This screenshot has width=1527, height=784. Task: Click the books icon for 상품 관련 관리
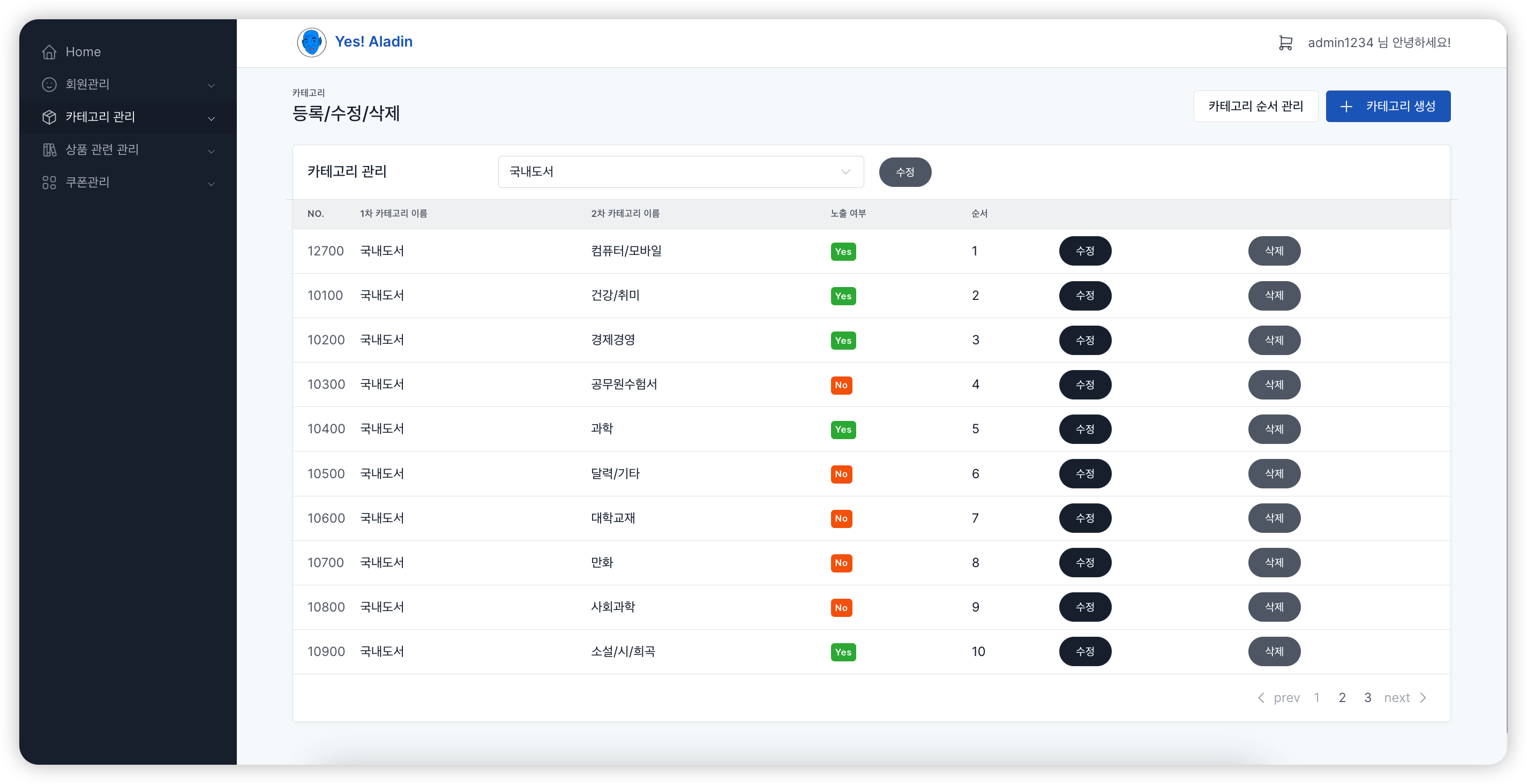(49, 150)
